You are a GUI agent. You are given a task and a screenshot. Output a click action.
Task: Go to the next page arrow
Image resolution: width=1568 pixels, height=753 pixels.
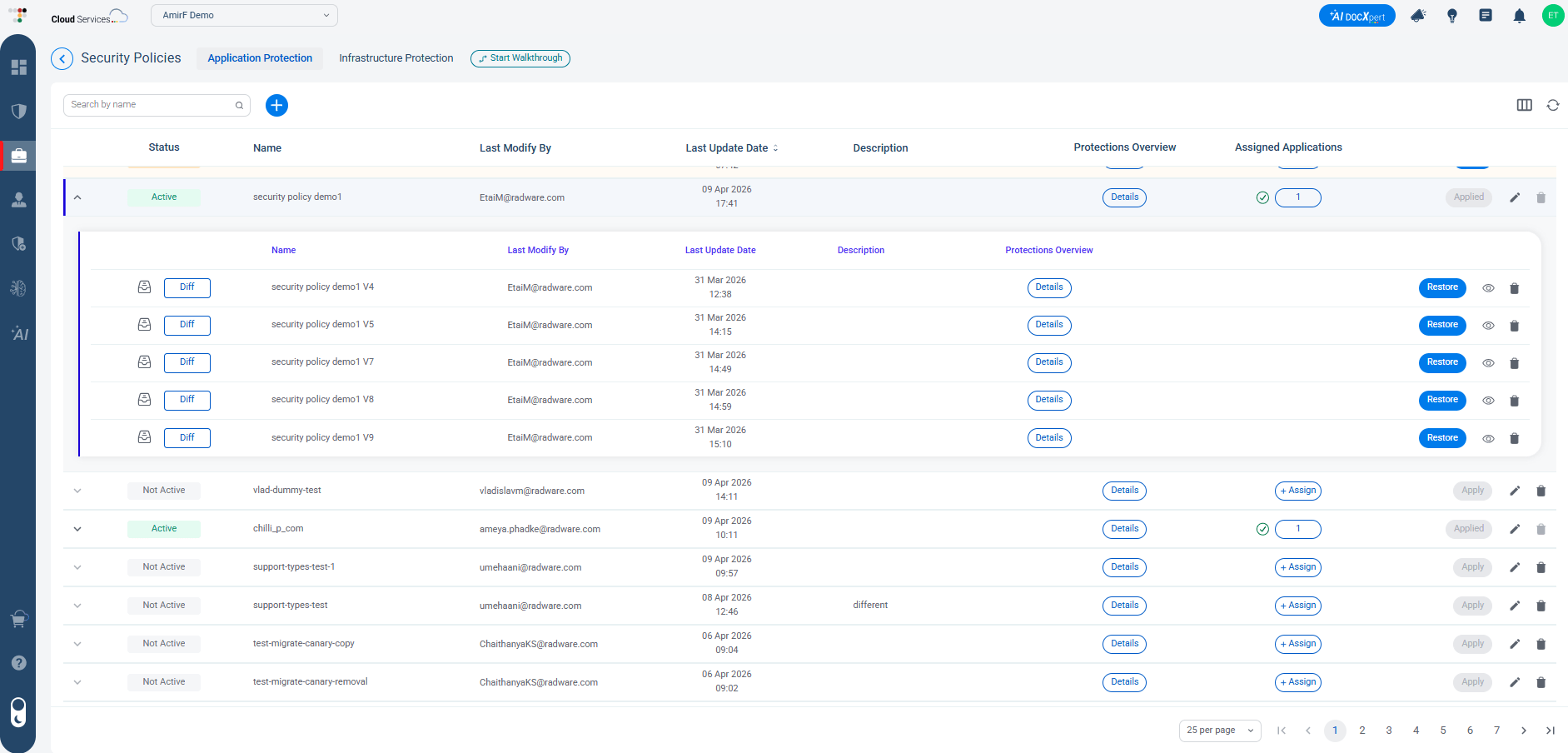(1523, 731)
